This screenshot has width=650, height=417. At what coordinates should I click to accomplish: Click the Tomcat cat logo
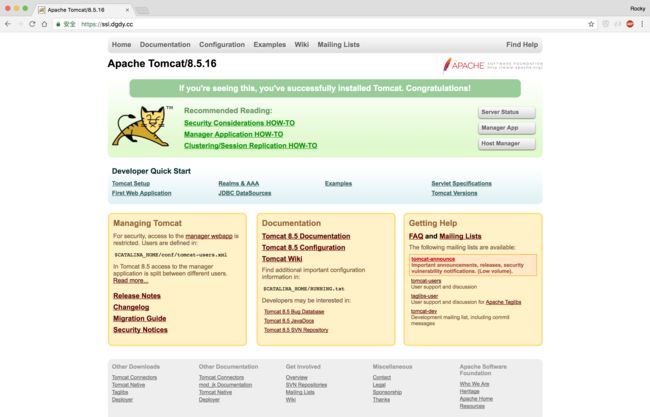142,126
